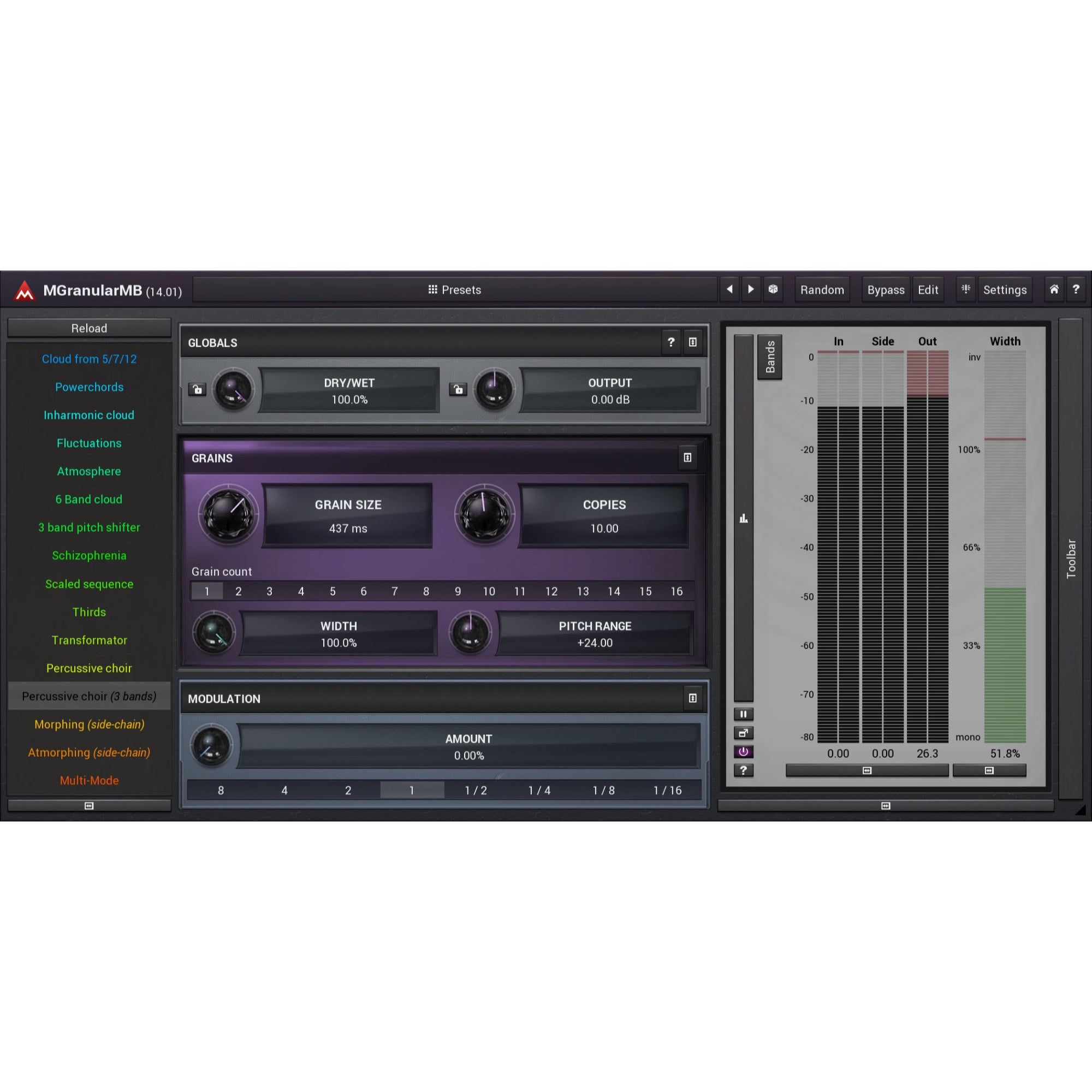Click the COPIES 10.00 value field

click(x=604, y=515)
